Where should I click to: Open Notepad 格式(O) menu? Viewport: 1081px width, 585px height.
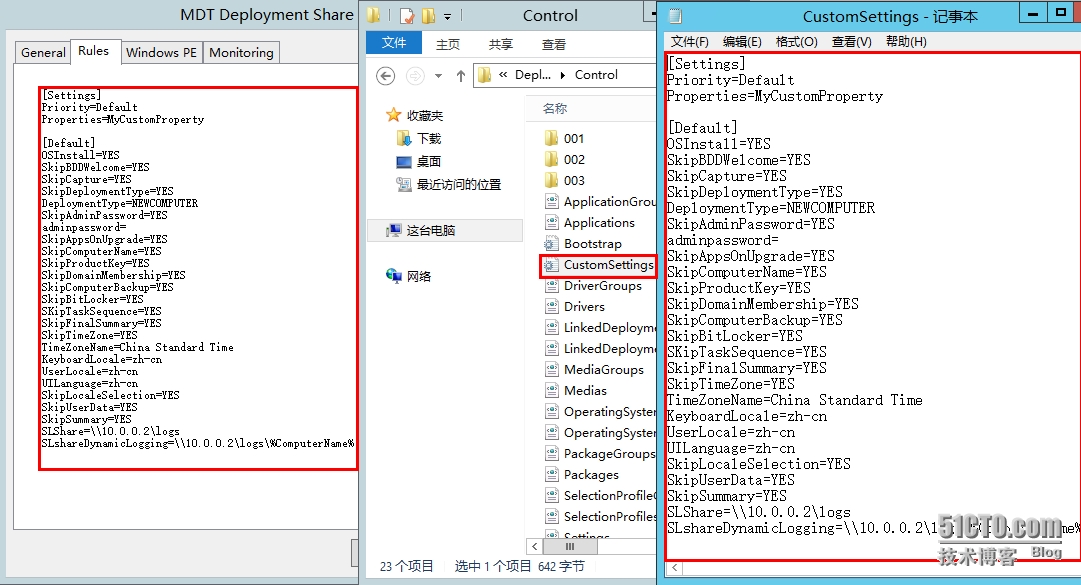(x=796, y=42)
